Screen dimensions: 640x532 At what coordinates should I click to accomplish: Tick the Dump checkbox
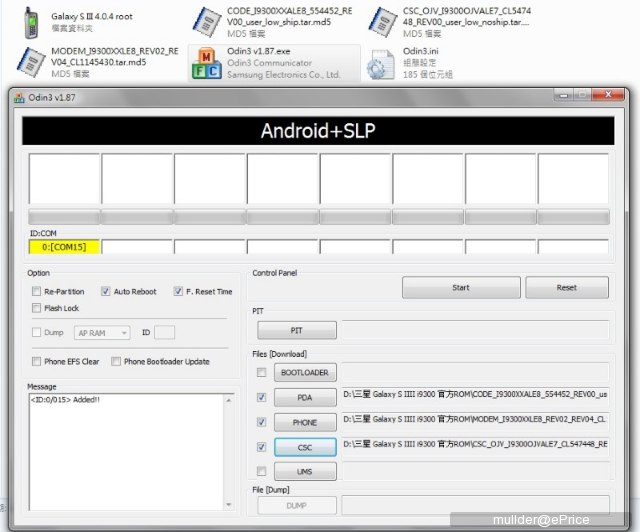click(x=36, y=332)
